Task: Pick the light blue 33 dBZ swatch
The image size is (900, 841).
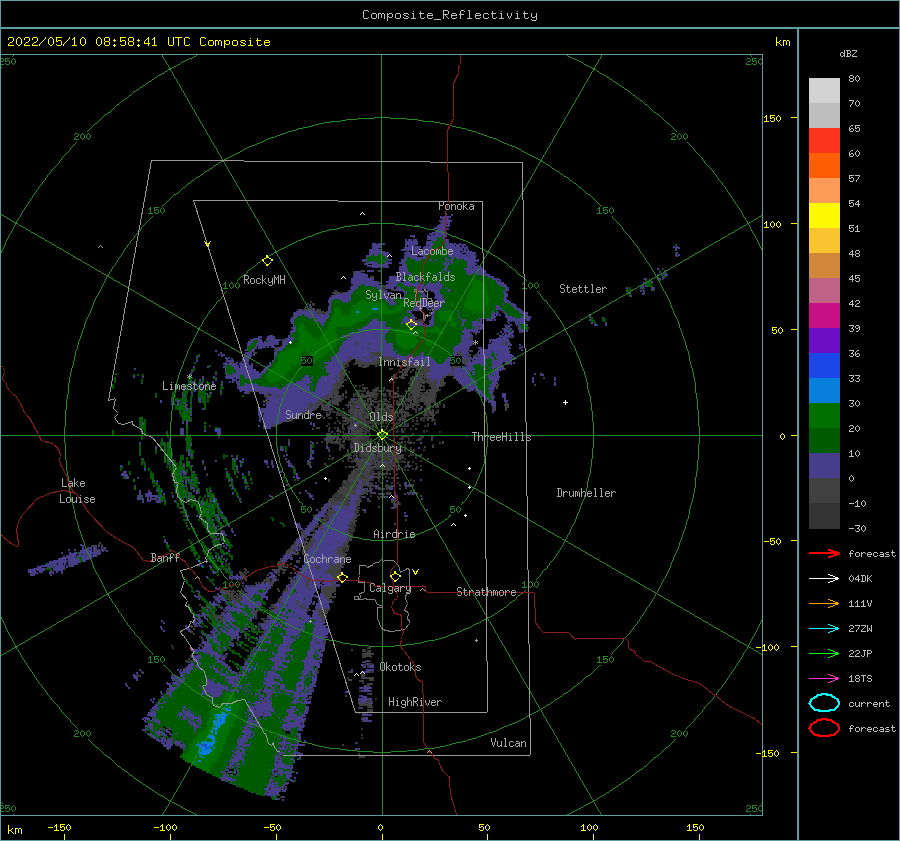Action: (824, 390)
